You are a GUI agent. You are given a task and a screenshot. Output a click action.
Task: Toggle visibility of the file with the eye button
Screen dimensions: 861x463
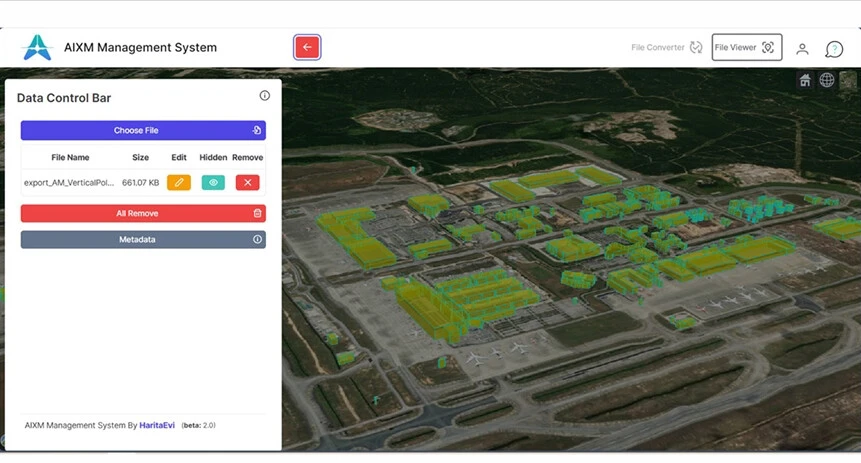[213, 182]
